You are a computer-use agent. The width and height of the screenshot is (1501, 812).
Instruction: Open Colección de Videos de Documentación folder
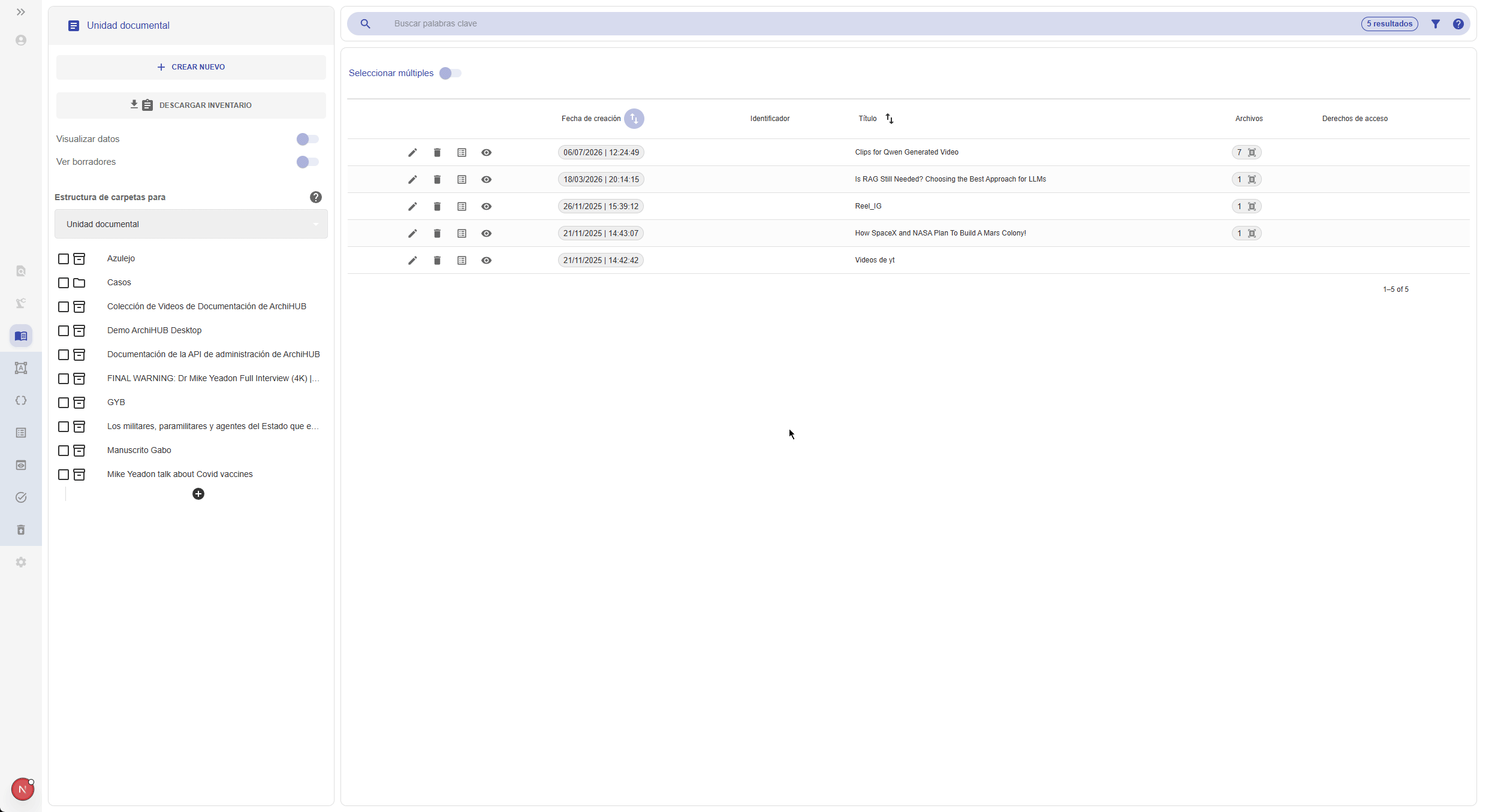pyautogui.click(x=207, y=306)
